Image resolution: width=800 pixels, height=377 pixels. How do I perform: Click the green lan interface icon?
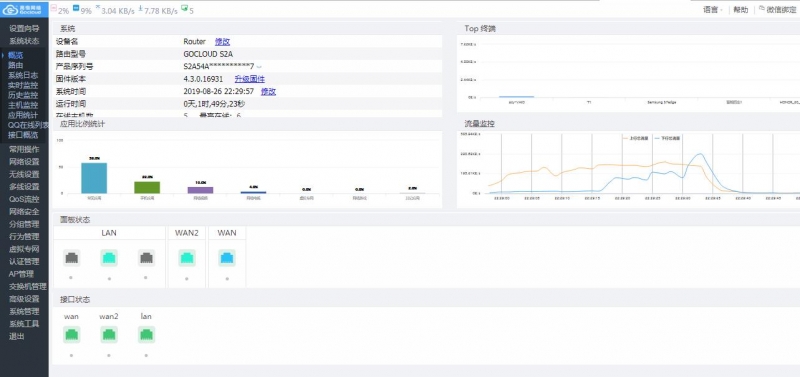146,335
